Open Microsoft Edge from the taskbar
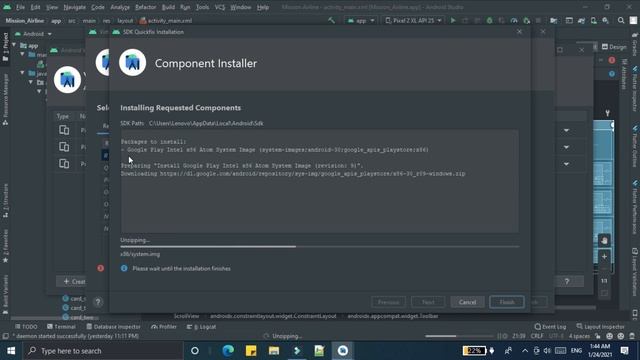The height and width of the screenshot is (360, 640). (228, 351)
